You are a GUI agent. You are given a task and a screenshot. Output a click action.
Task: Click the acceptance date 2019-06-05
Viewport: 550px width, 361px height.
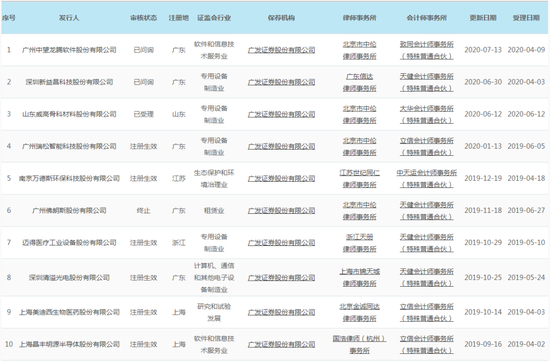pos(526,146)
